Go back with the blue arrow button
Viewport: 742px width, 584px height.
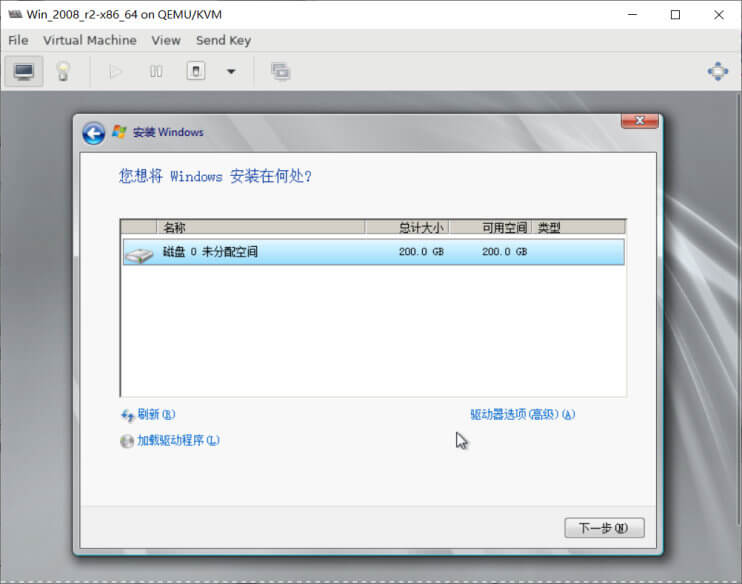pyautogui.click(x=94, y=133)
